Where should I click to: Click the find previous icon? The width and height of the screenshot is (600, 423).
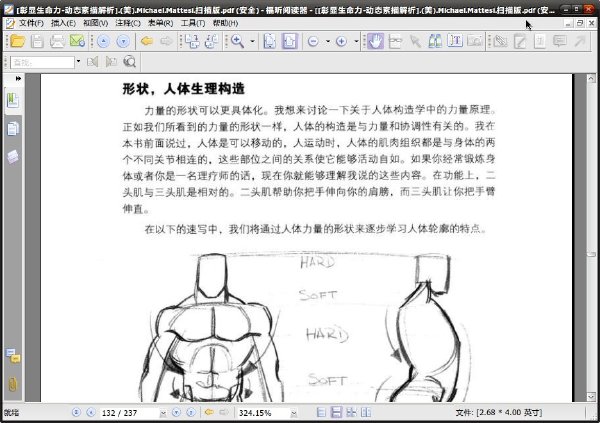pyautogui.click(x=92, y=62)
